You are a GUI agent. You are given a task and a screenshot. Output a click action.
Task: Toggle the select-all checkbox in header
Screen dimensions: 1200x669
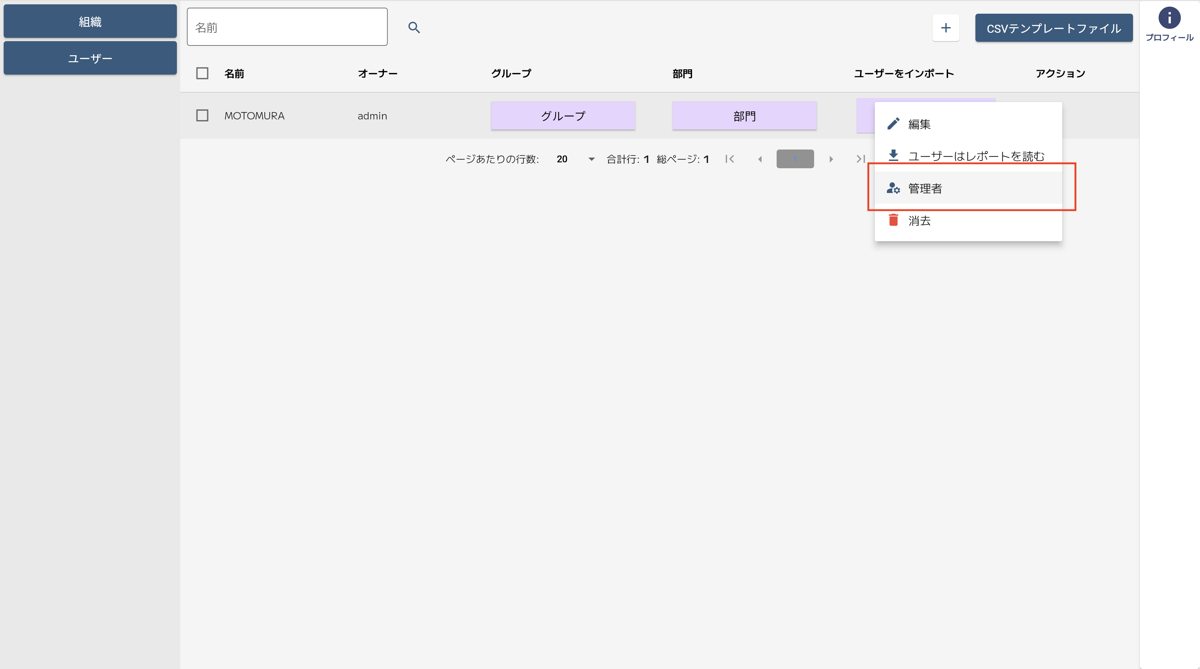pos(202,73)
